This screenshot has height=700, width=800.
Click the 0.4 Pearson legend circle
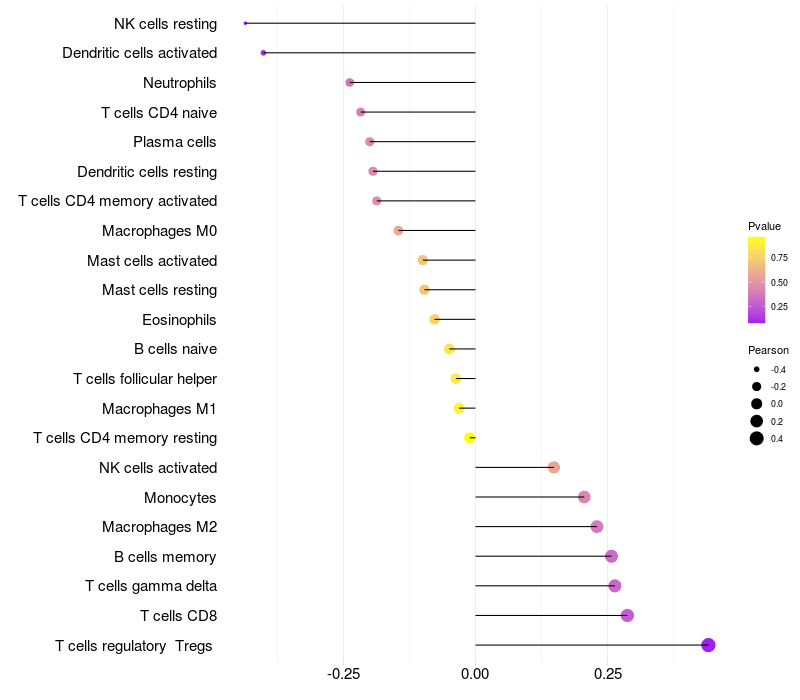coord(757,438)
